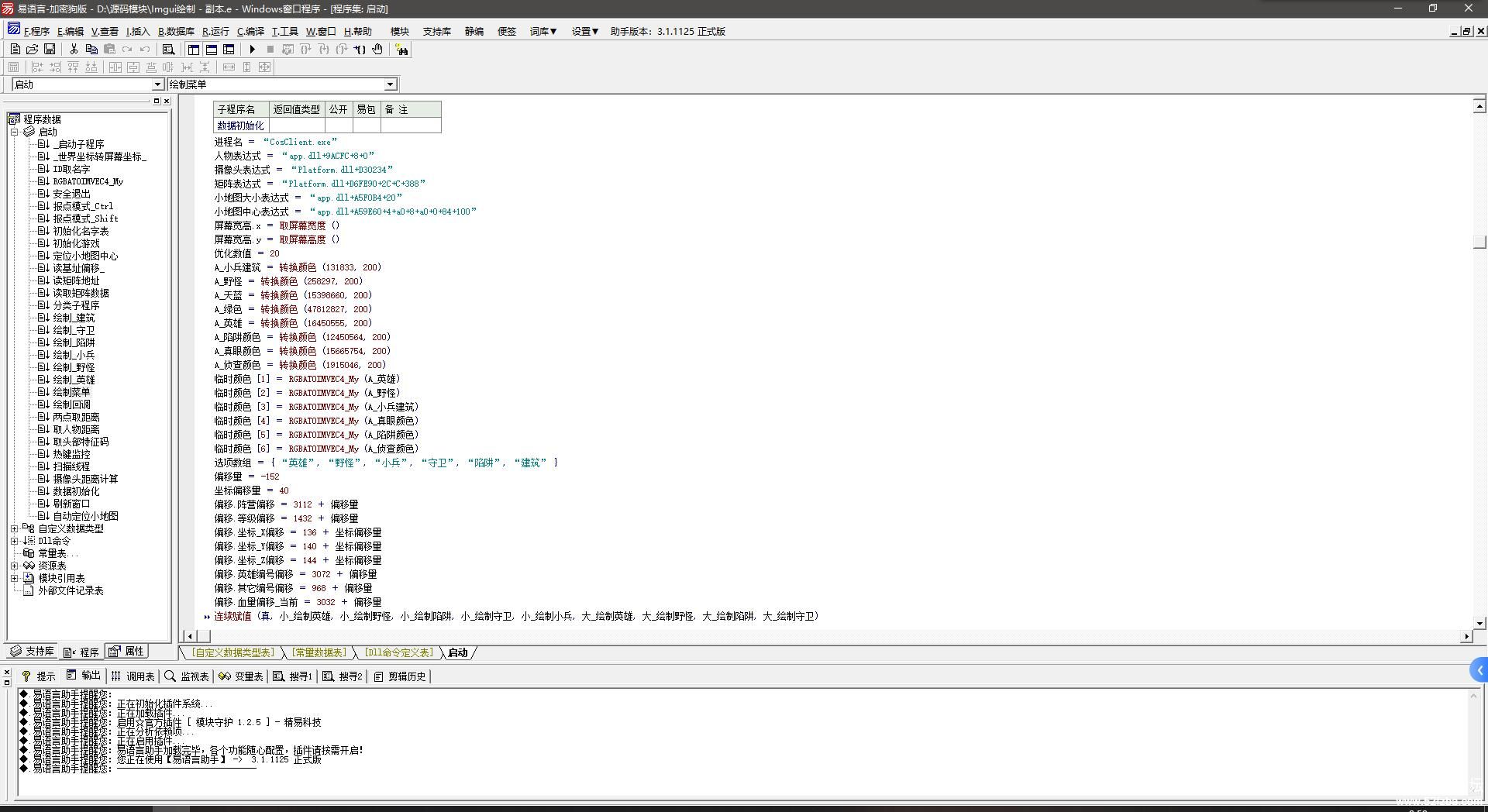
Task: Open the T.工具 menu
Action: point(284,32)
